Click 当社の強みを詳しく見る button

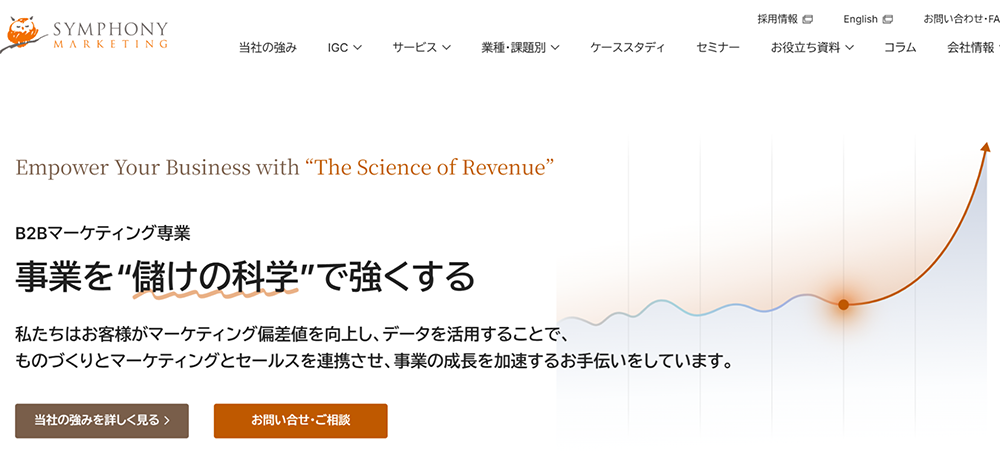(102, 421)
